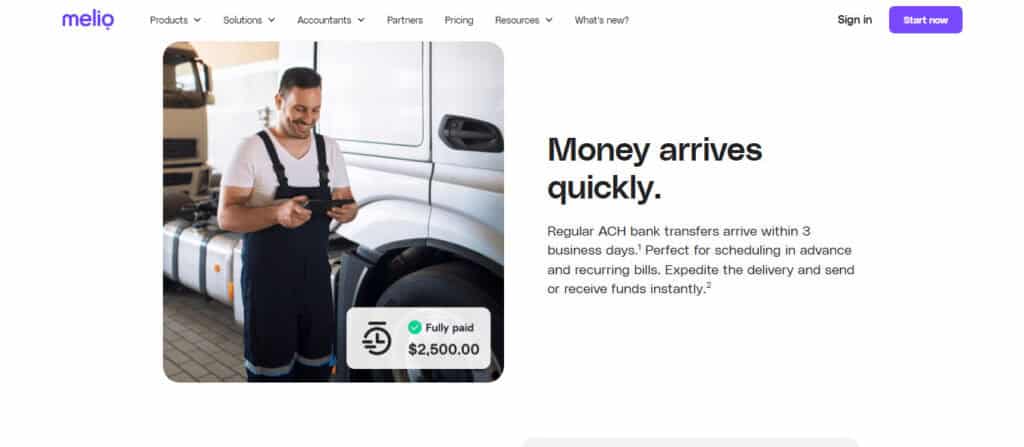Screen dimensions: 1024x447
Task: Click the Money arrives quickly heading
Action: click(x=655, y=169)
